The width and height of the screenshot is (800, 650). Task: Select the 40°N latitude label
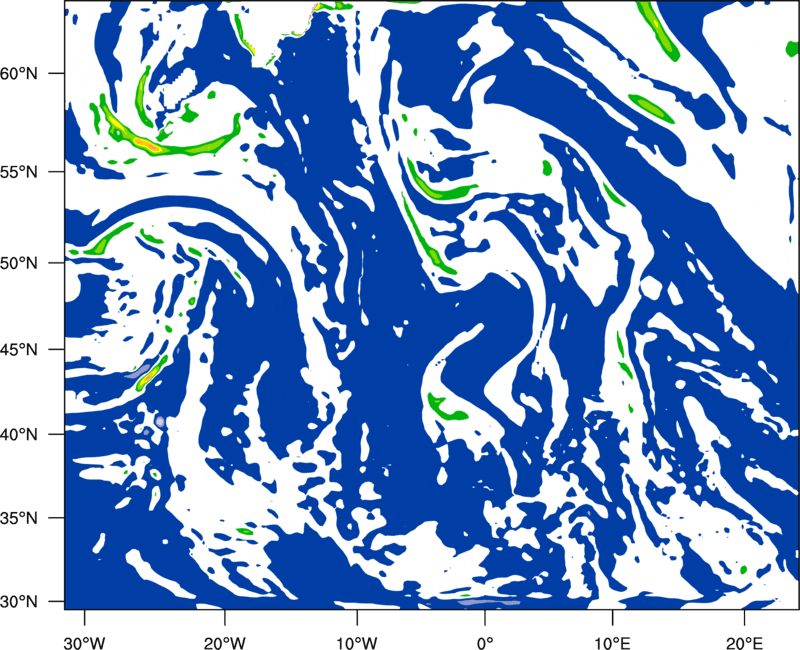(x=19, y=435)
